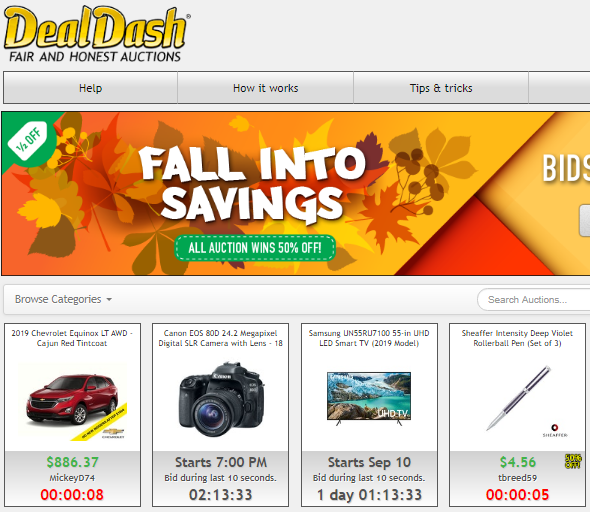Click the Samsung UHD TV image
This screenshot has width=590, height=512.
click(x=369, y=398)
